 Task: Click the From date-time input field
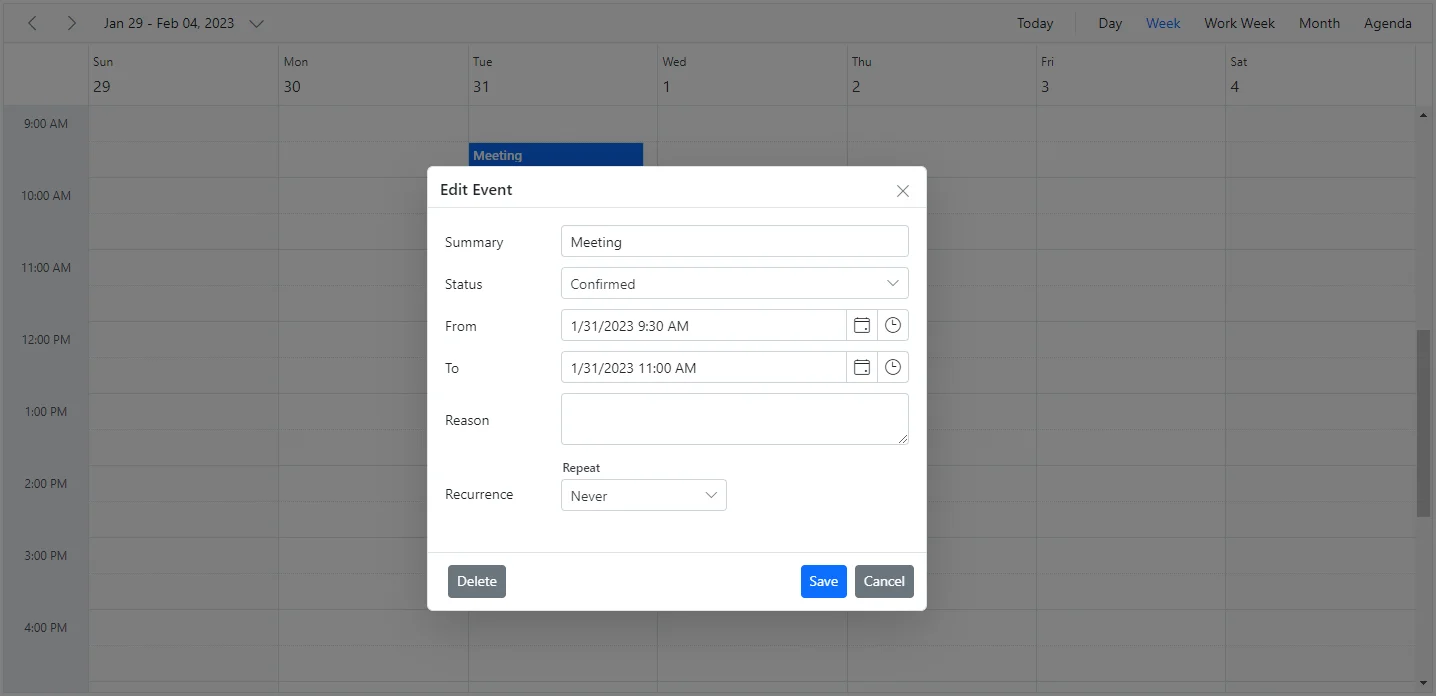[704, 326]
